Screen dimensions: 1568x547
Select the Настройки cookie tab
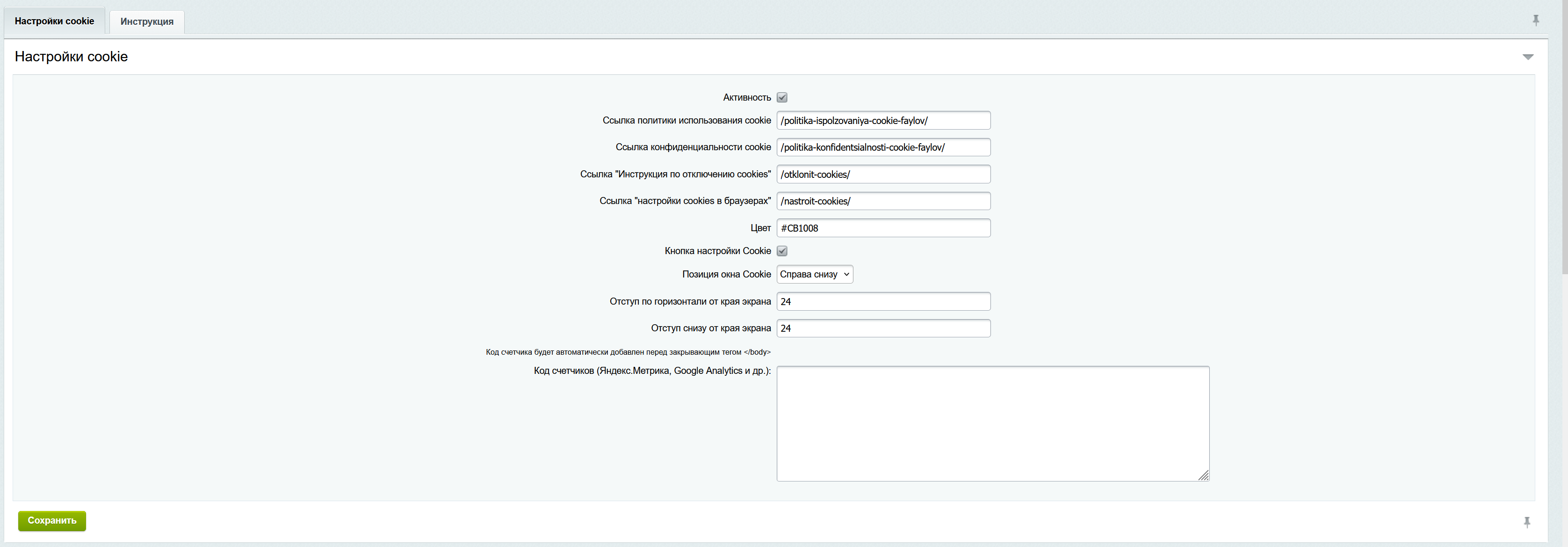click(54, 21)
